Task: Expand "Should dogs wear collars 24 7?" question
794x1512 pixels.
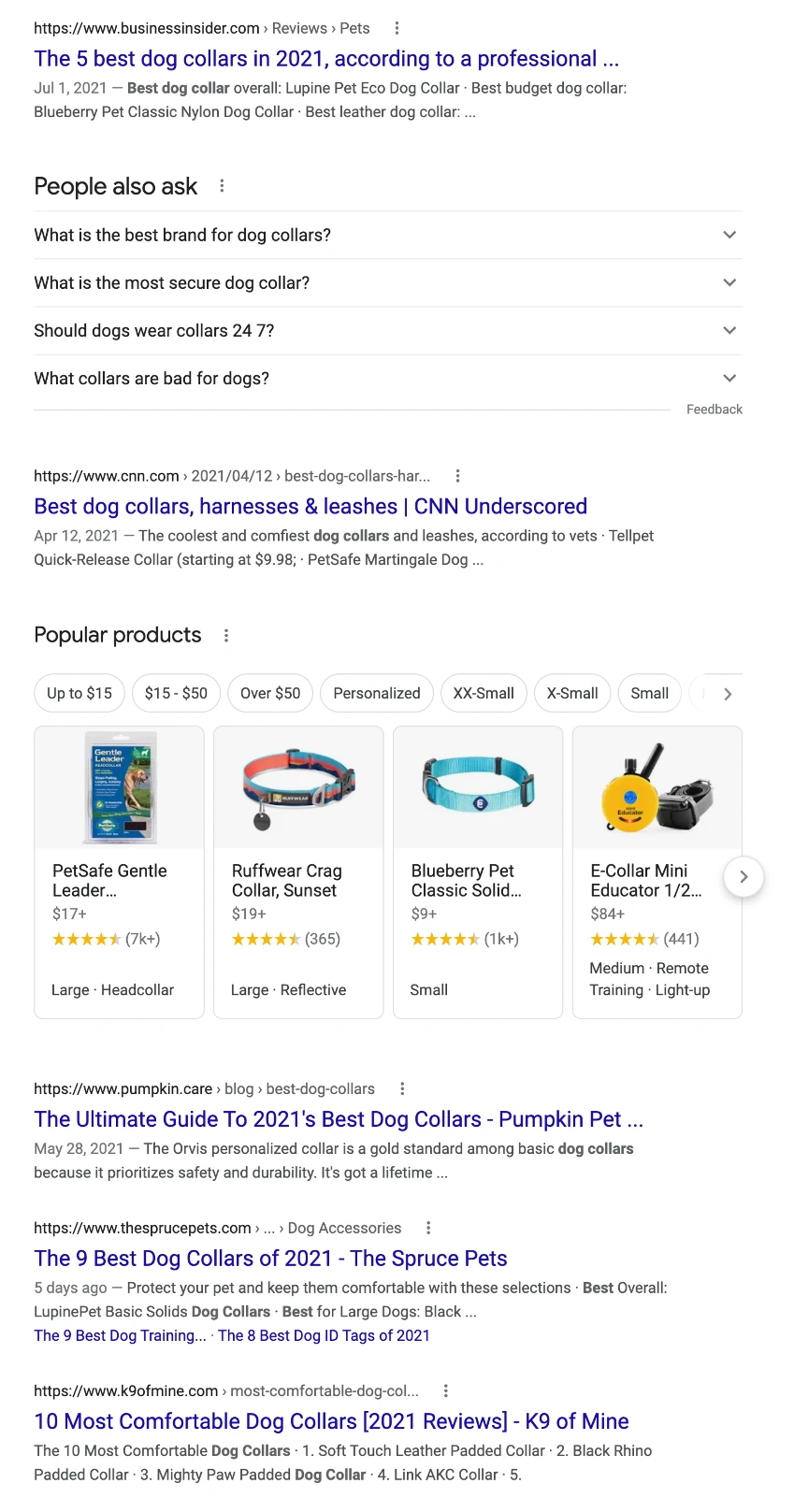Action: (729, 330)
